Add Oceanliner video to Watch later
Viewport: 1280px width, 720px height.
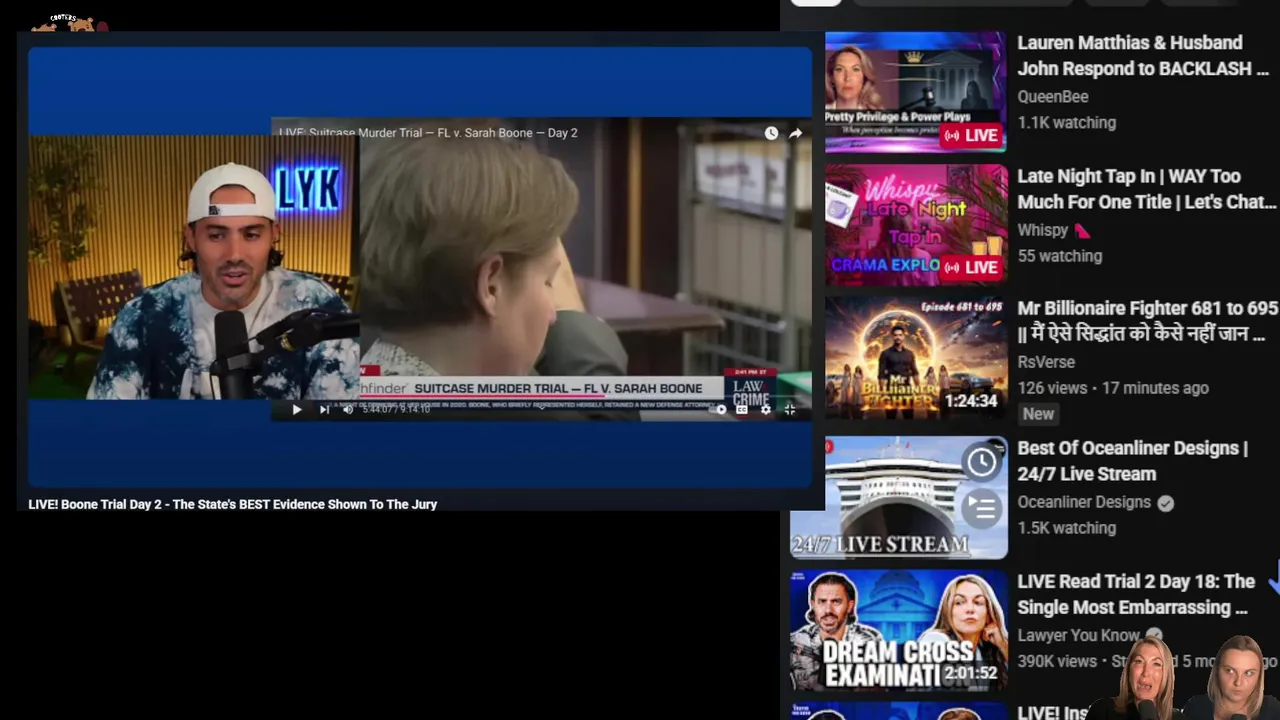click(x=982, y=461)
